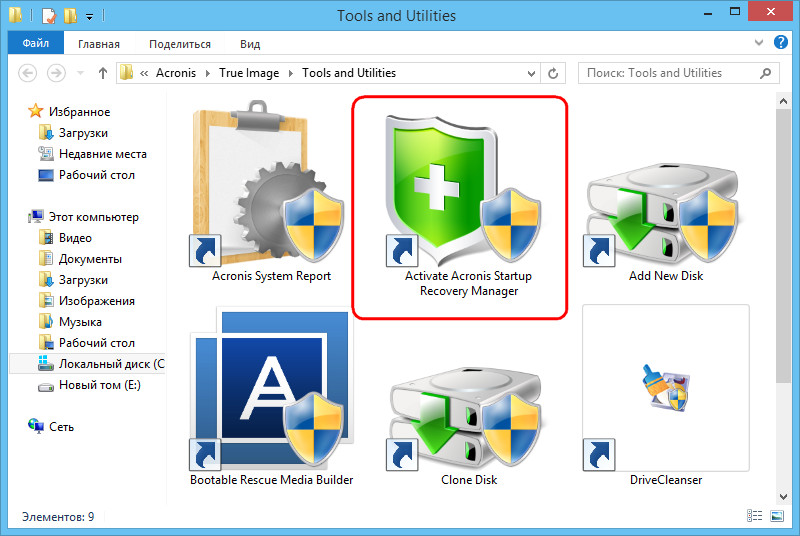The height and width of the screenshot is (536, 800).
Task: Select Bootable Rescue Media Builder icon
Action: click(272, 389)
